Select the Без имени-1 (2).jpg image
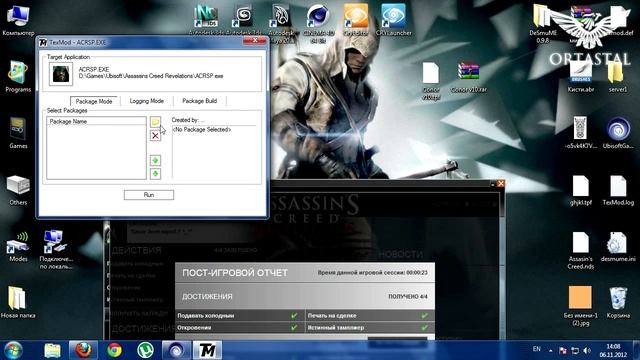Image resolution: width=640 pixels, height=360 pixels. point(580,306)
